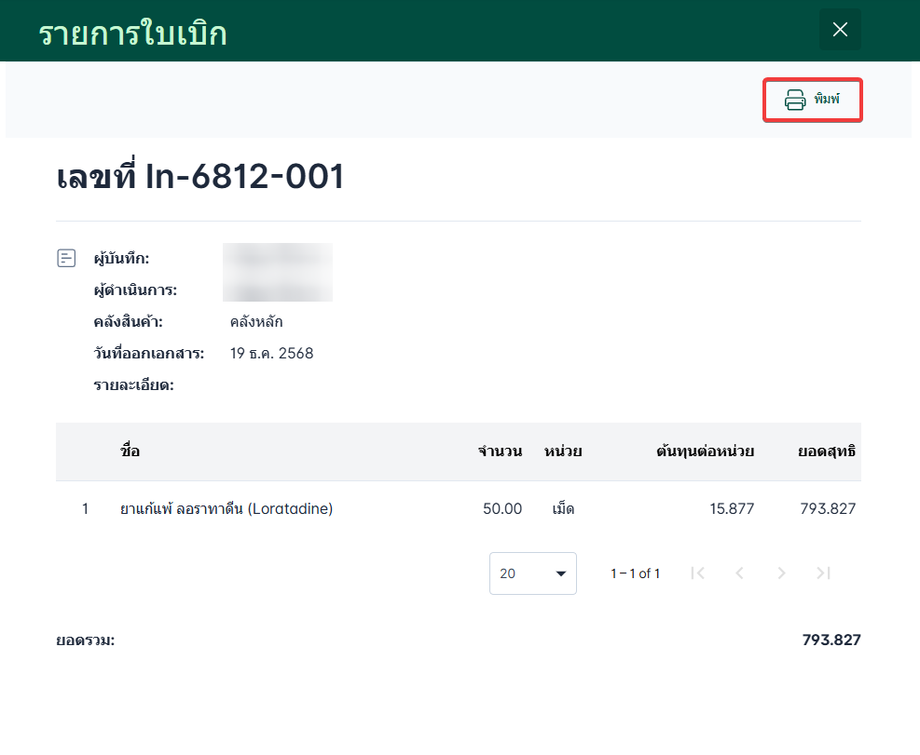Click the คลังหลัก warehouse value

click(x=257, y=322)
